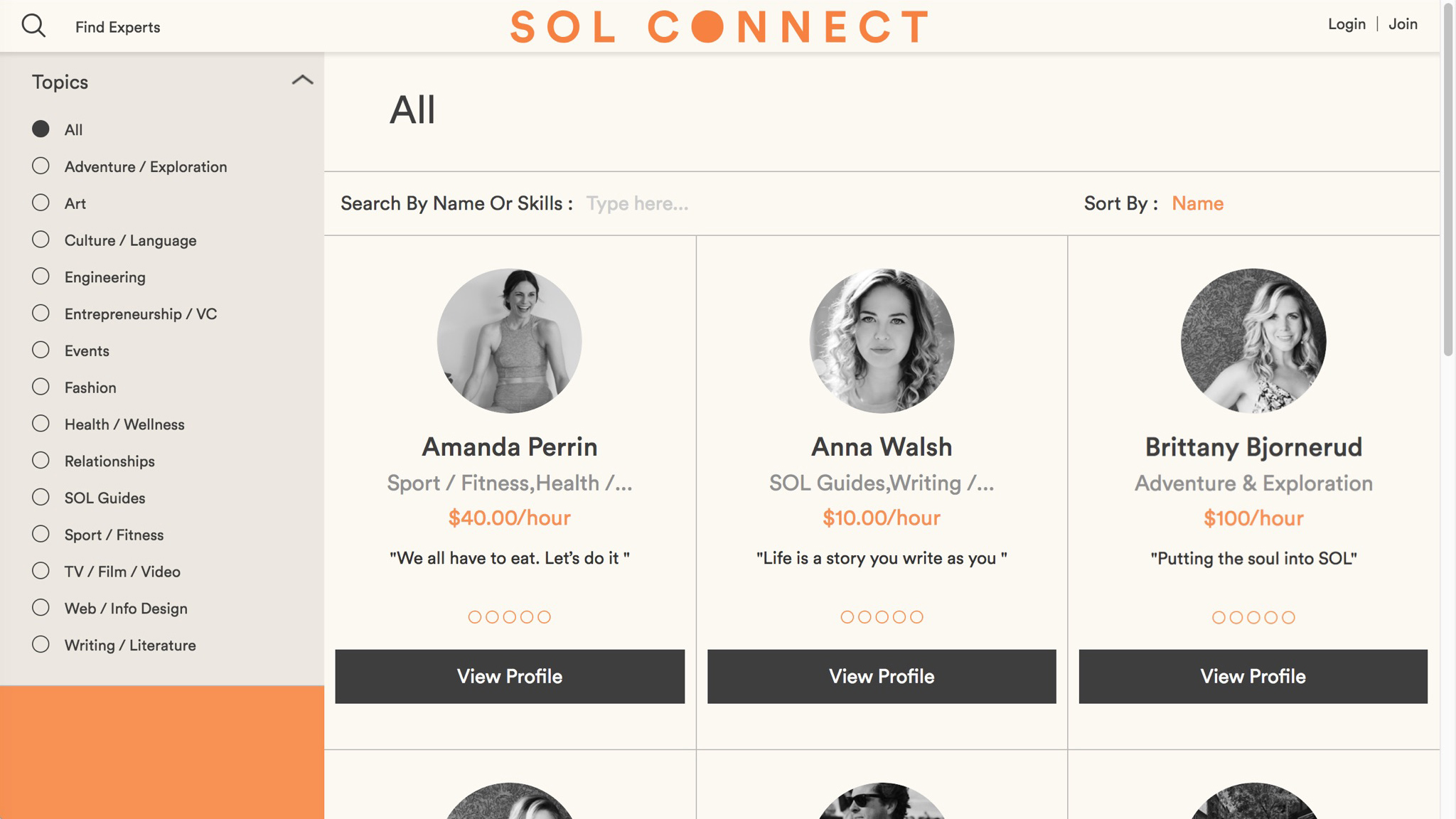Open the Sort By Name dropdown
Screen dimensions: 1456x819
tap(1197, 204)
